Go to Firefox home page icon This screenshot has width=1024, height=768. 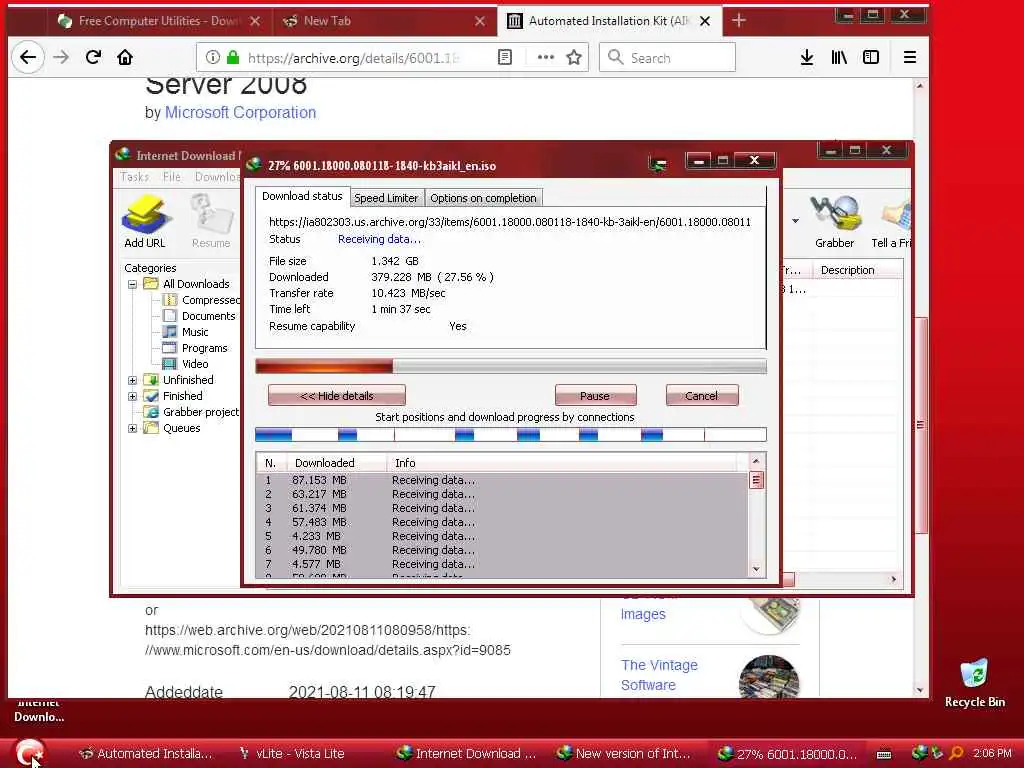(x=125, y=57)
